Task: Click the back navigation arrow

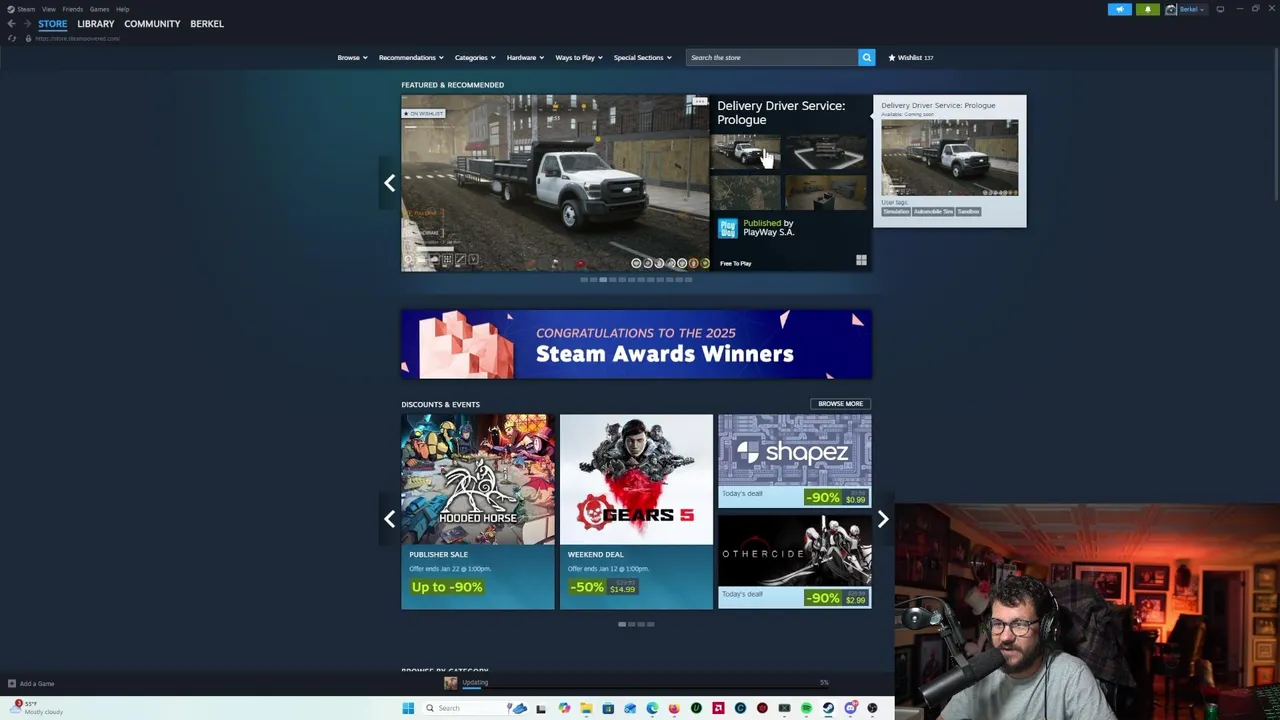Action: tap(11, 23)
